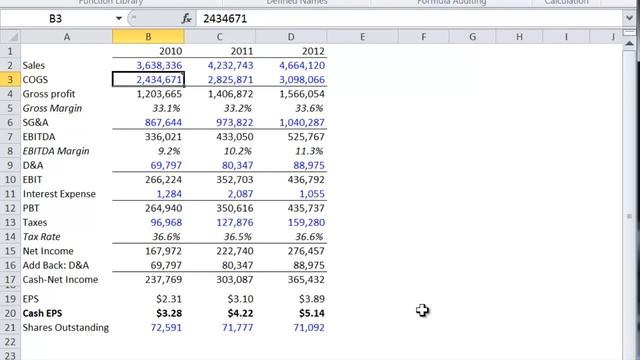Click the formula bar showing 2434671

click(409, 18)
